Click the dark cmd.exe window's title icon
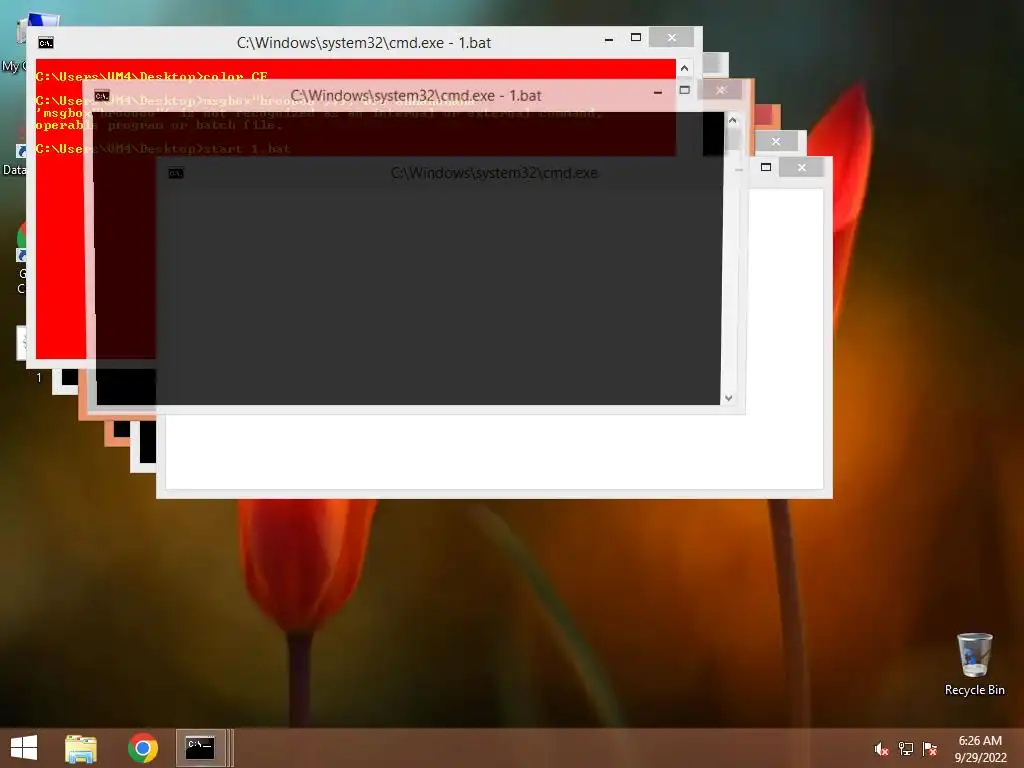 pyautogui.click(x=176, y=173)
